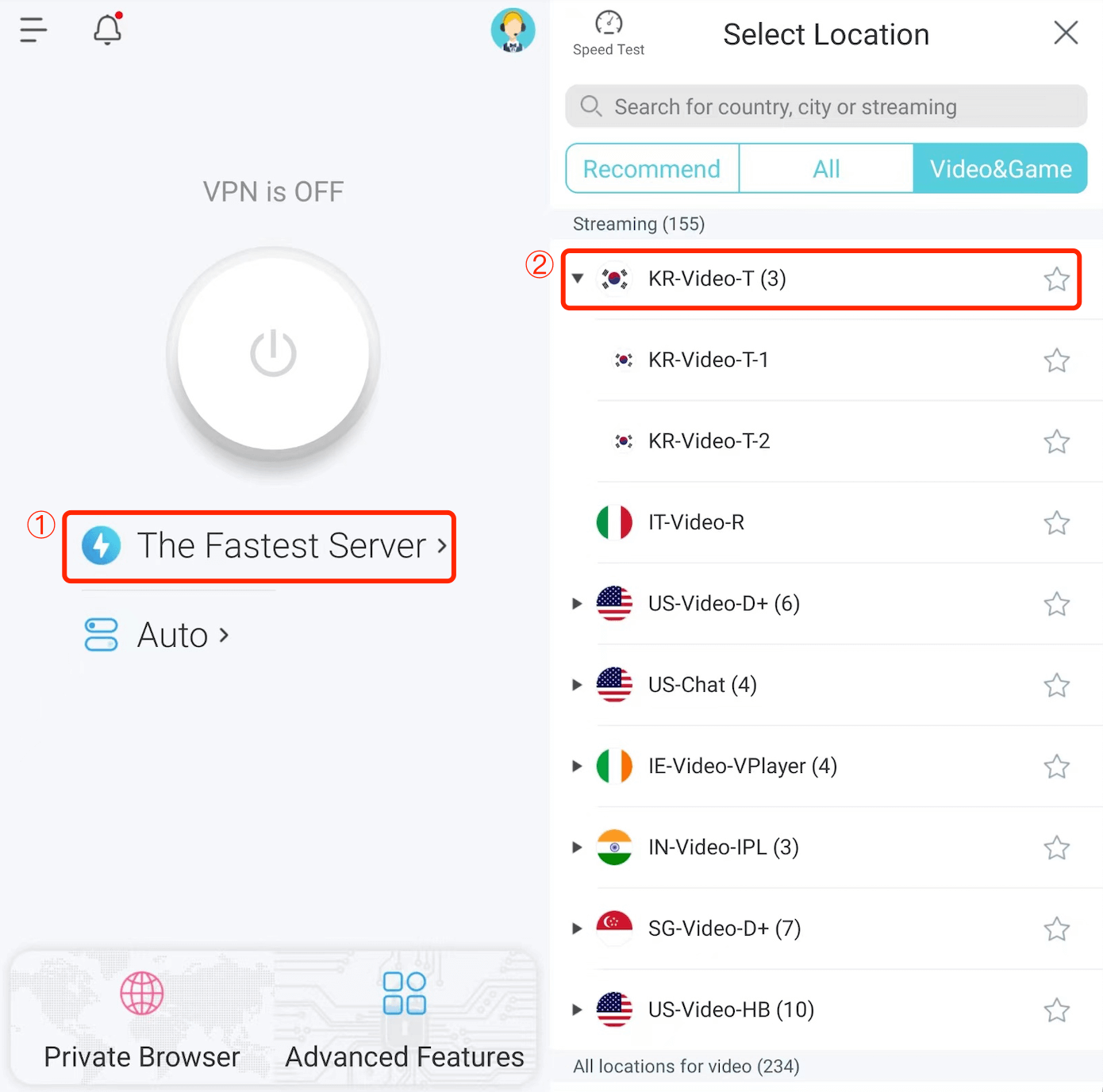This screenshot has width=1103, height=1092.
Task: Toggle VPN power button on
Action: (273, 353)
